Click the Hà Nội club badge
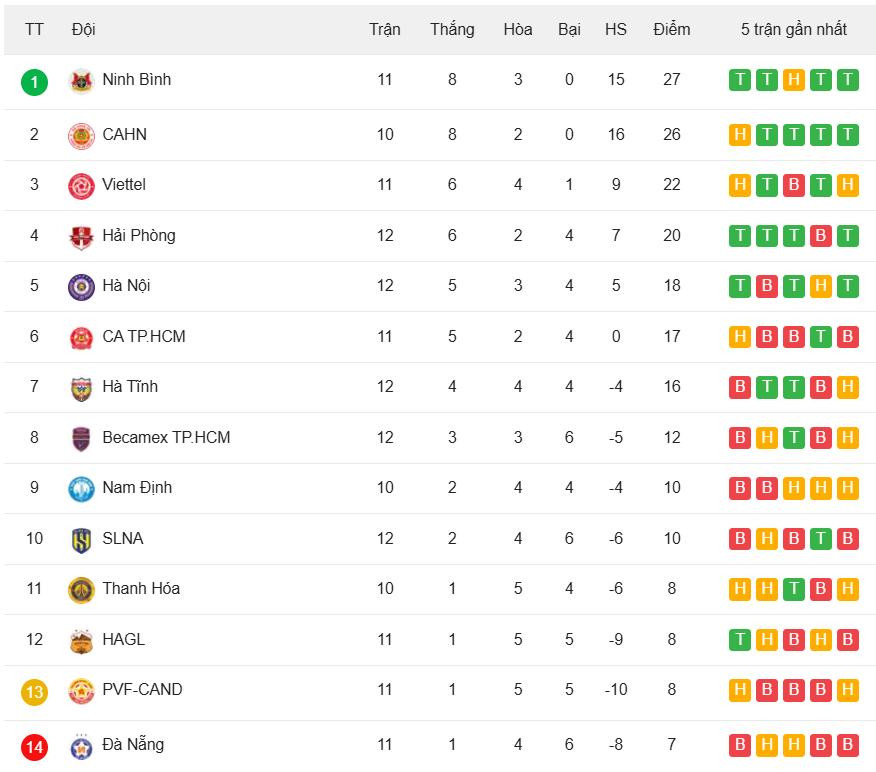 [x=81, y=287]
